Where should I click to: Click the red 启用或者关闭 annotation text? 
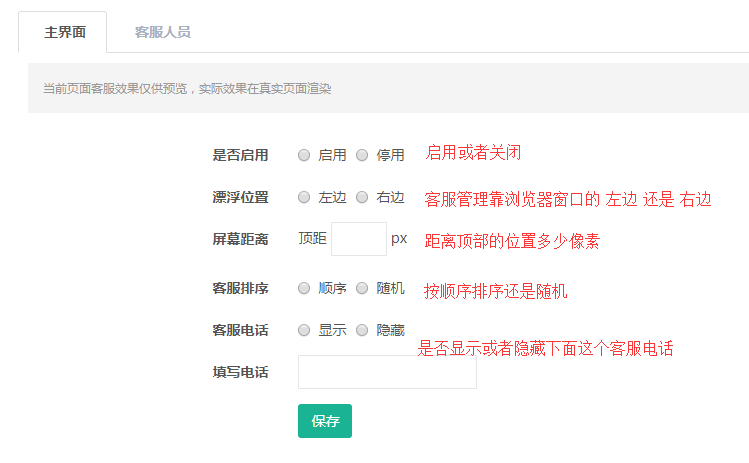pyautogui.click(x=473, y=152)
